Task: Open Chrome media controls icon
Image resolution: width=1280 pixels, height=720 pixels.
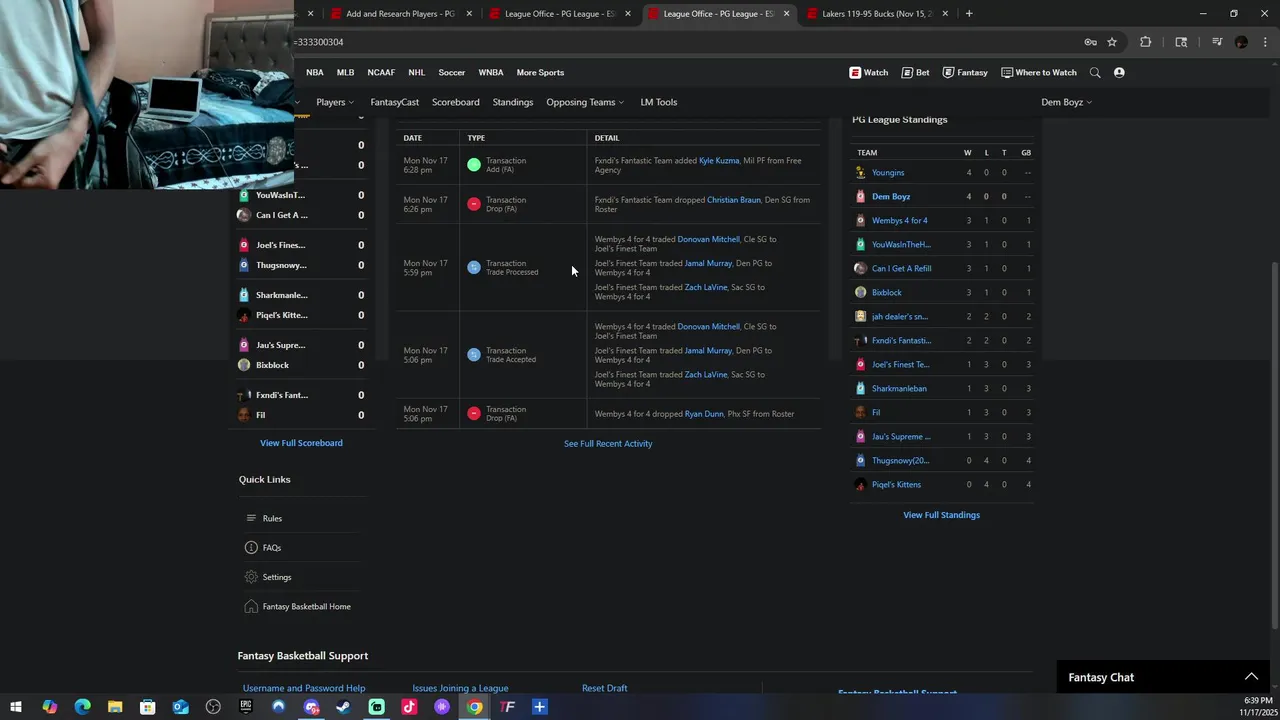Action: pos(1217,42)
